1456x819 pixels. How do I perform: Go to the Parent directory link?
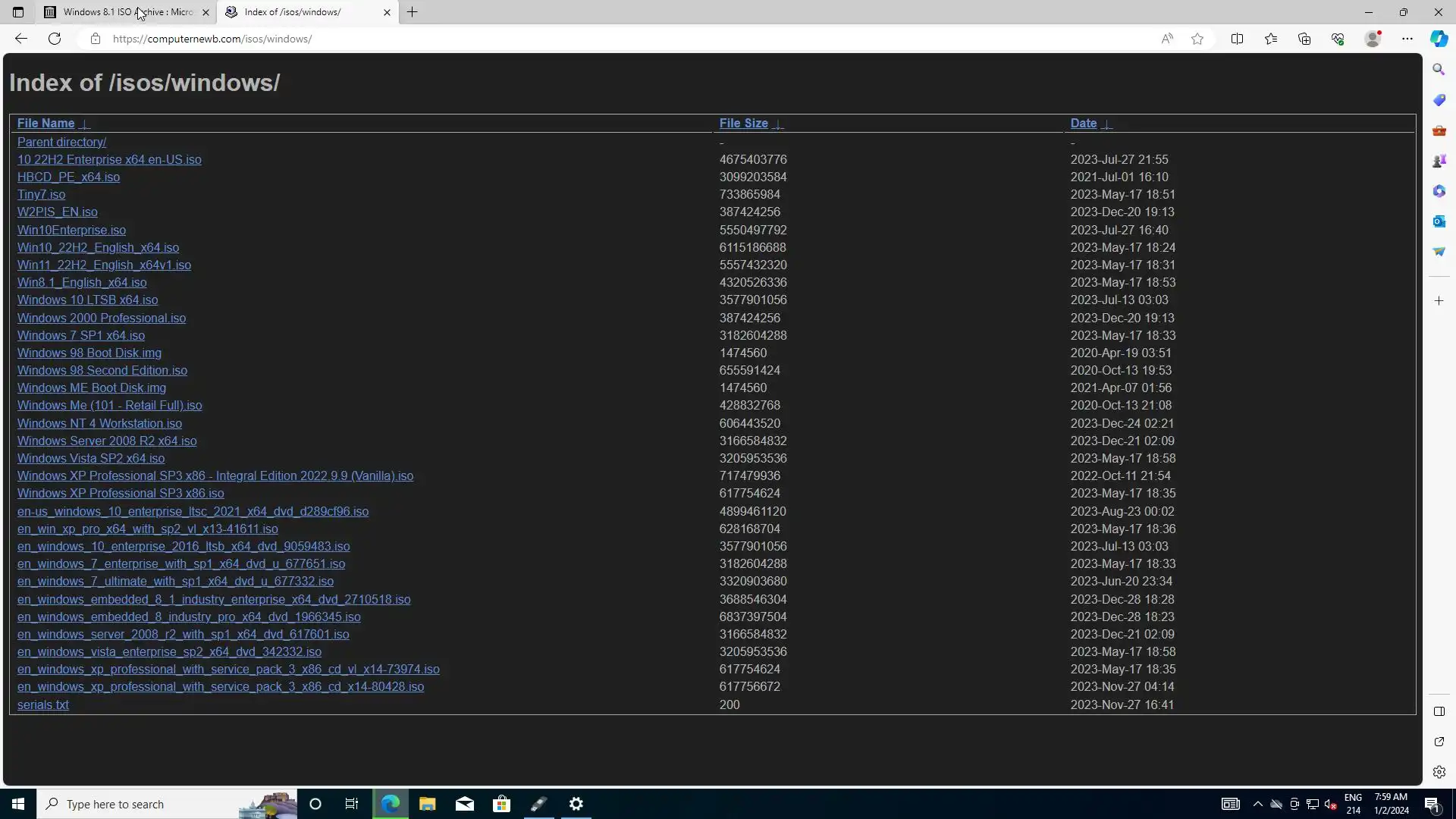[61, 143]
